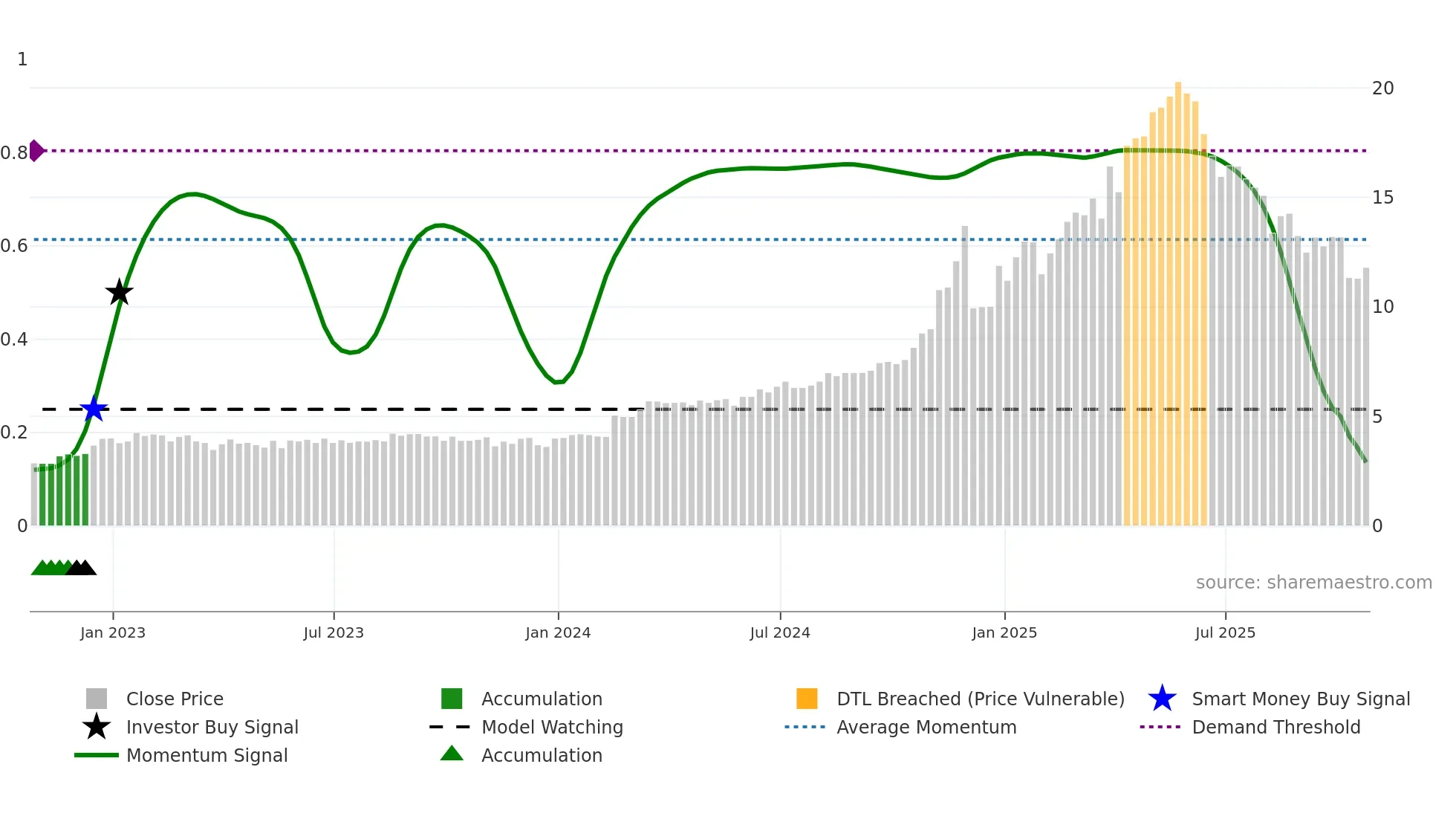Click the Jan 2024 axis label

click(558, 632)
